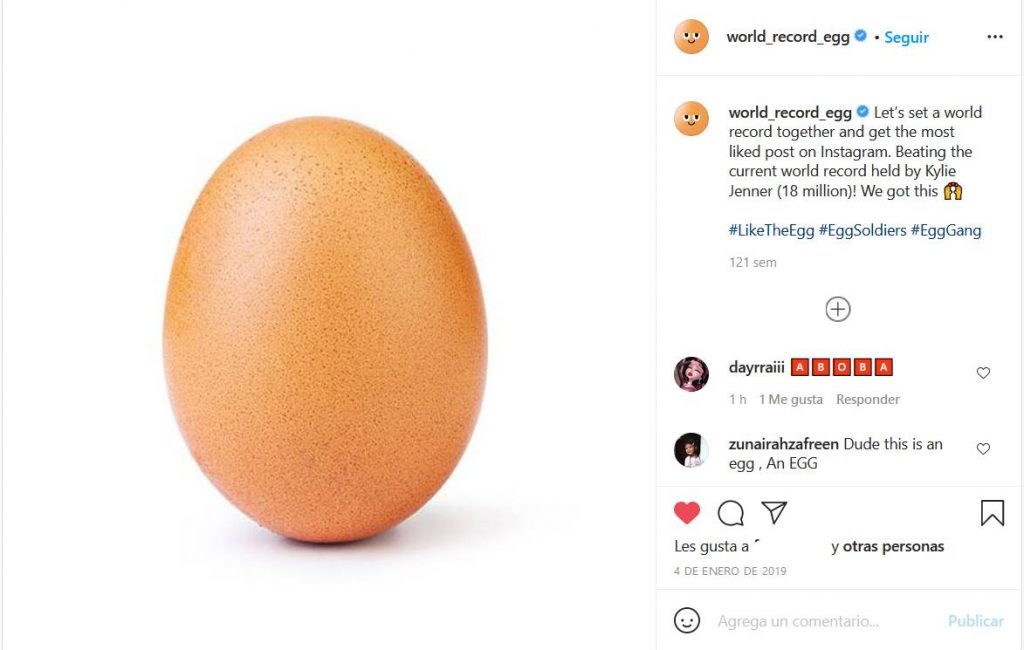Screen dimensions: 1024x650
Task: Unlike the post with the red heart
Action: point(687,513)
